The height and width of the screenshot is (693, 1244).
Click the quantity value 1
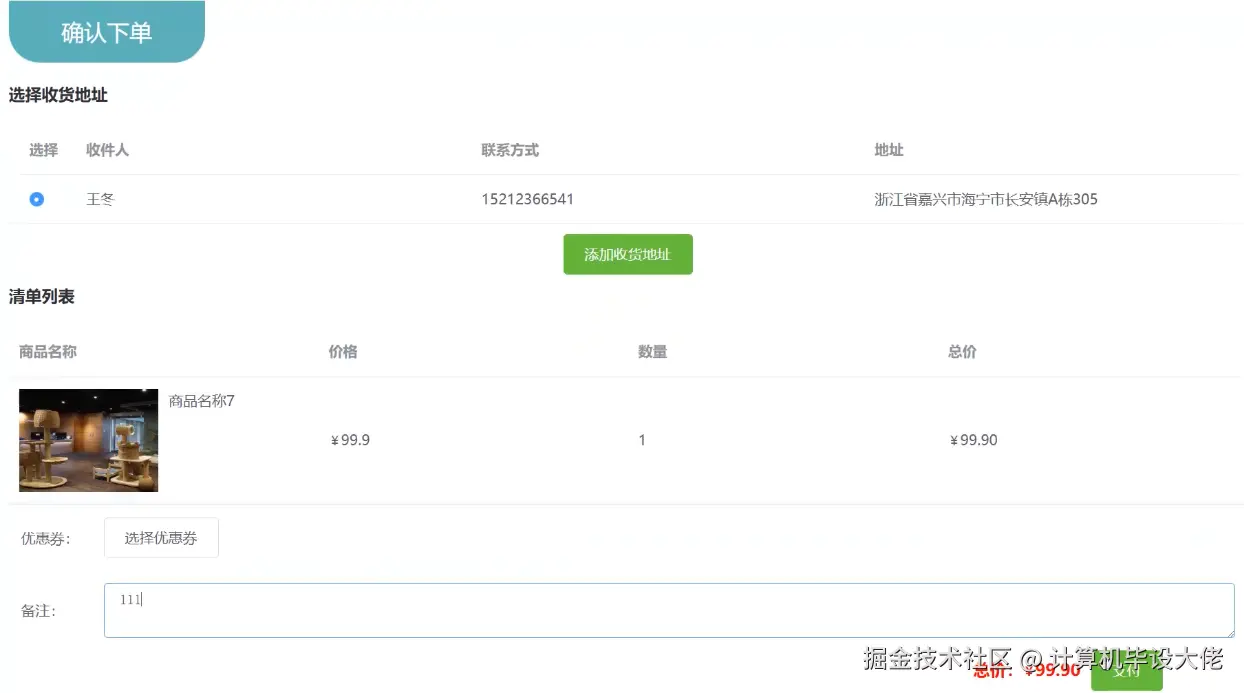pyautogui.click(x=641, y=440)
